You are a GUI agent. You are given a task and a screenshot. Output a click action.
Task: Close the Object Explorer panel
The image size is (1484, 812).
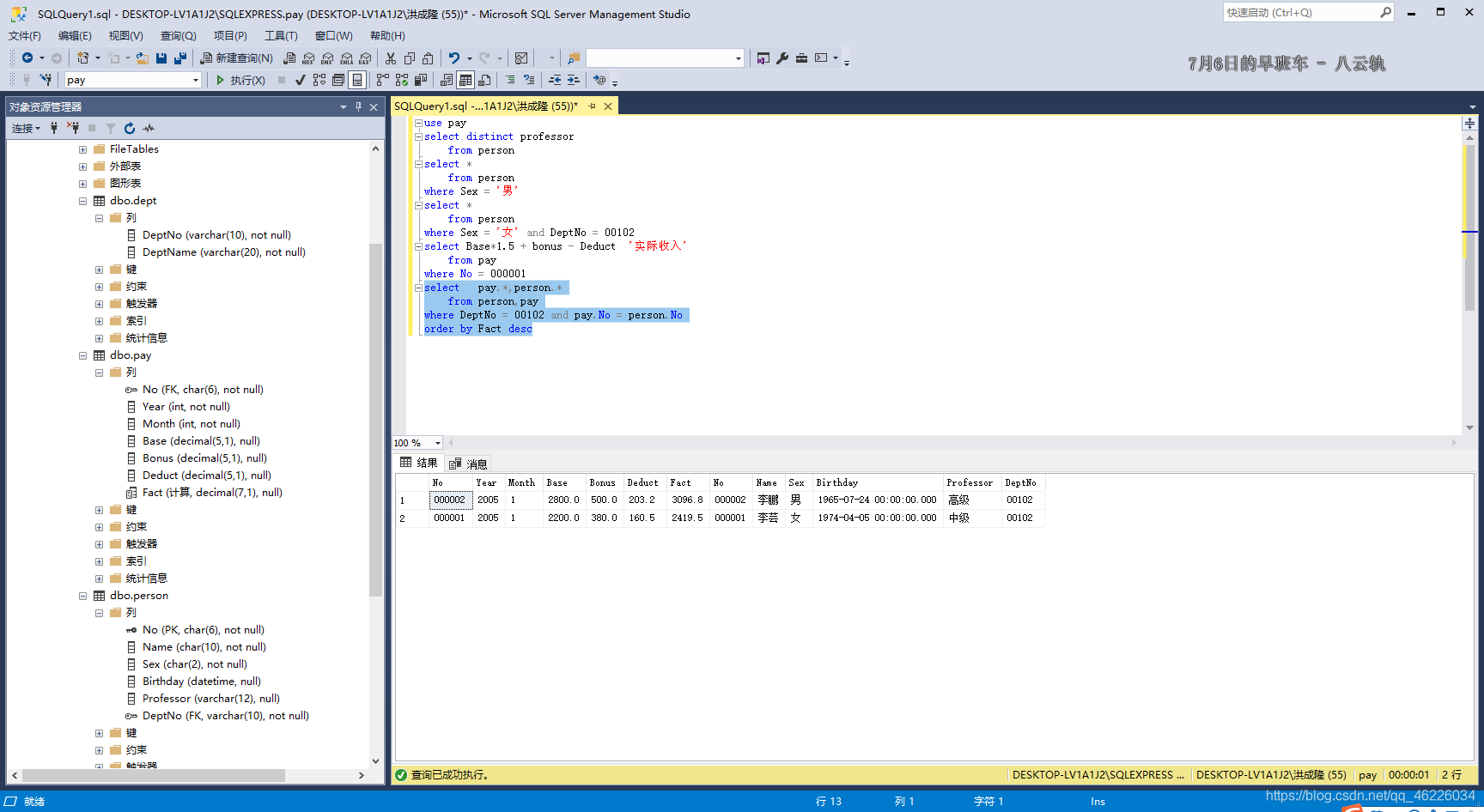pyautogui.click(x=374, y=107)
